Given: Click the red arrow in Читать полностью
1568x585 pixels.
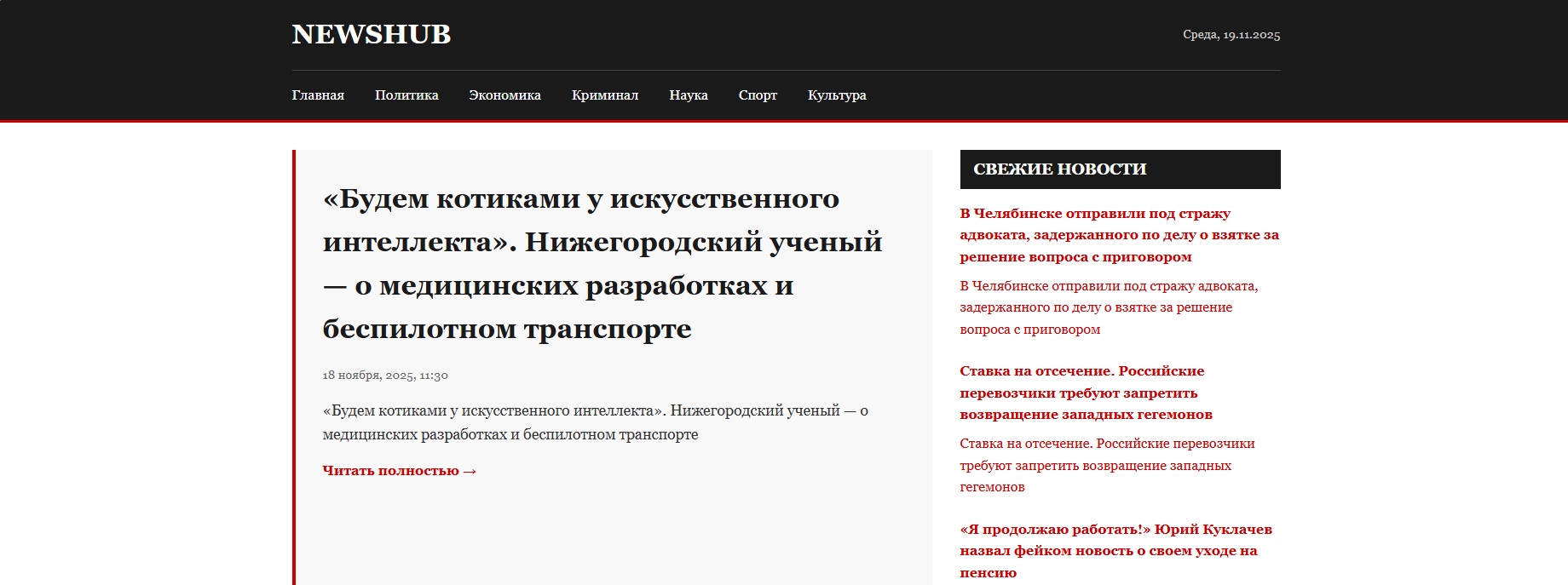Looking at the screenshot, I should click(470, 471).
